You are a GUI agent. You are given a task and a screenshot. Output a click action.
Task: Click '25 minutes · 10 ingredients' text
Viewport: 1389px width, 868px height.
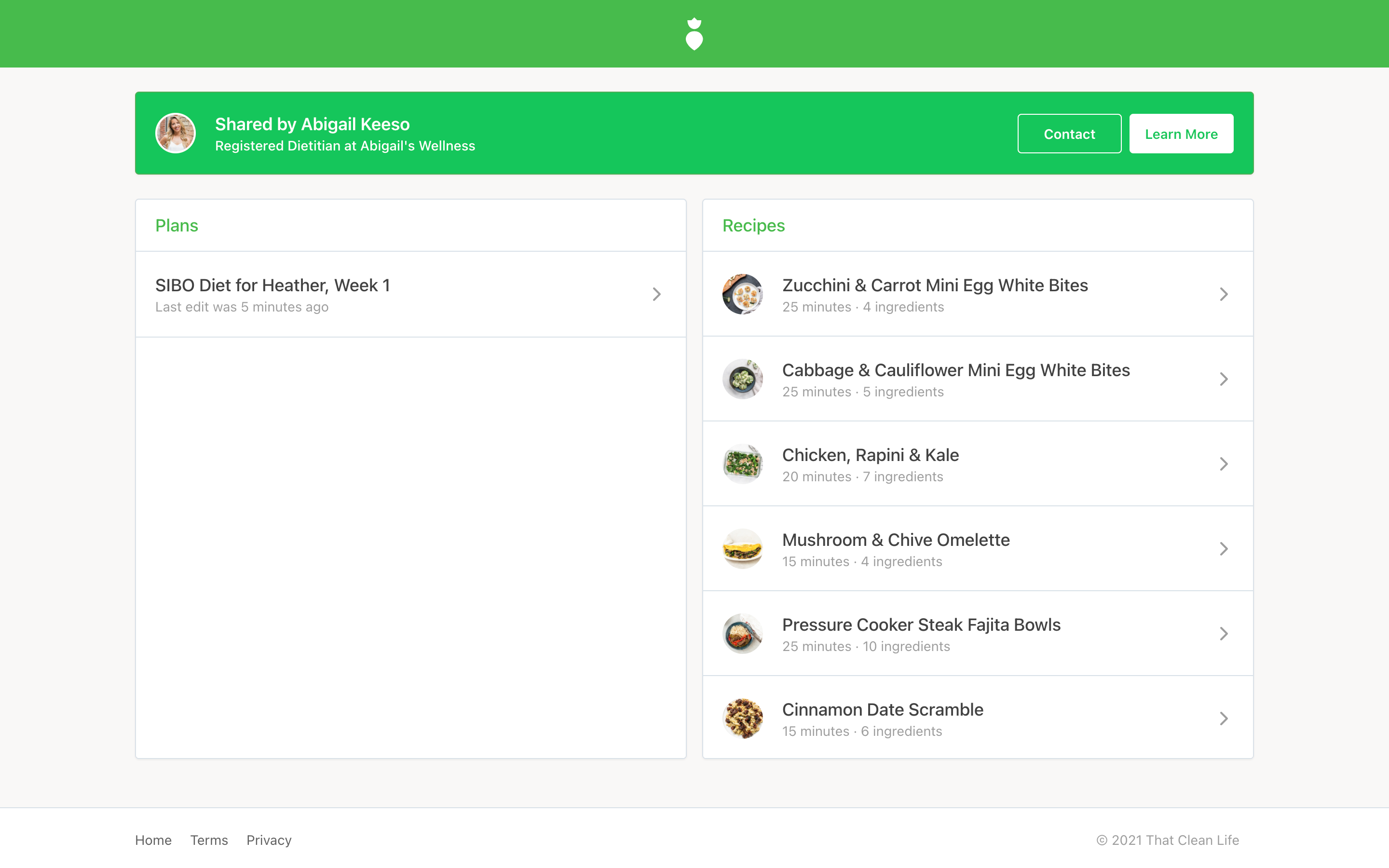[x=866, y=646]
